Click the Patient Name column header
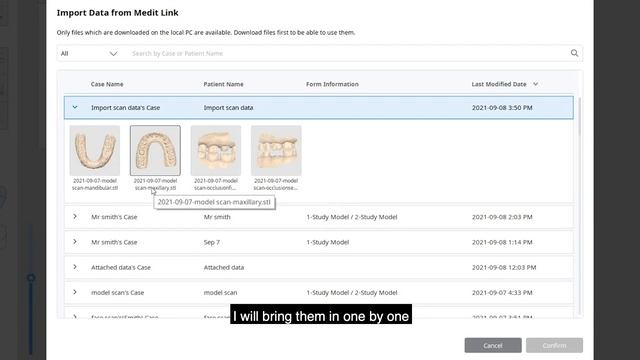This screenshot has height=360, width=640. 223,84
